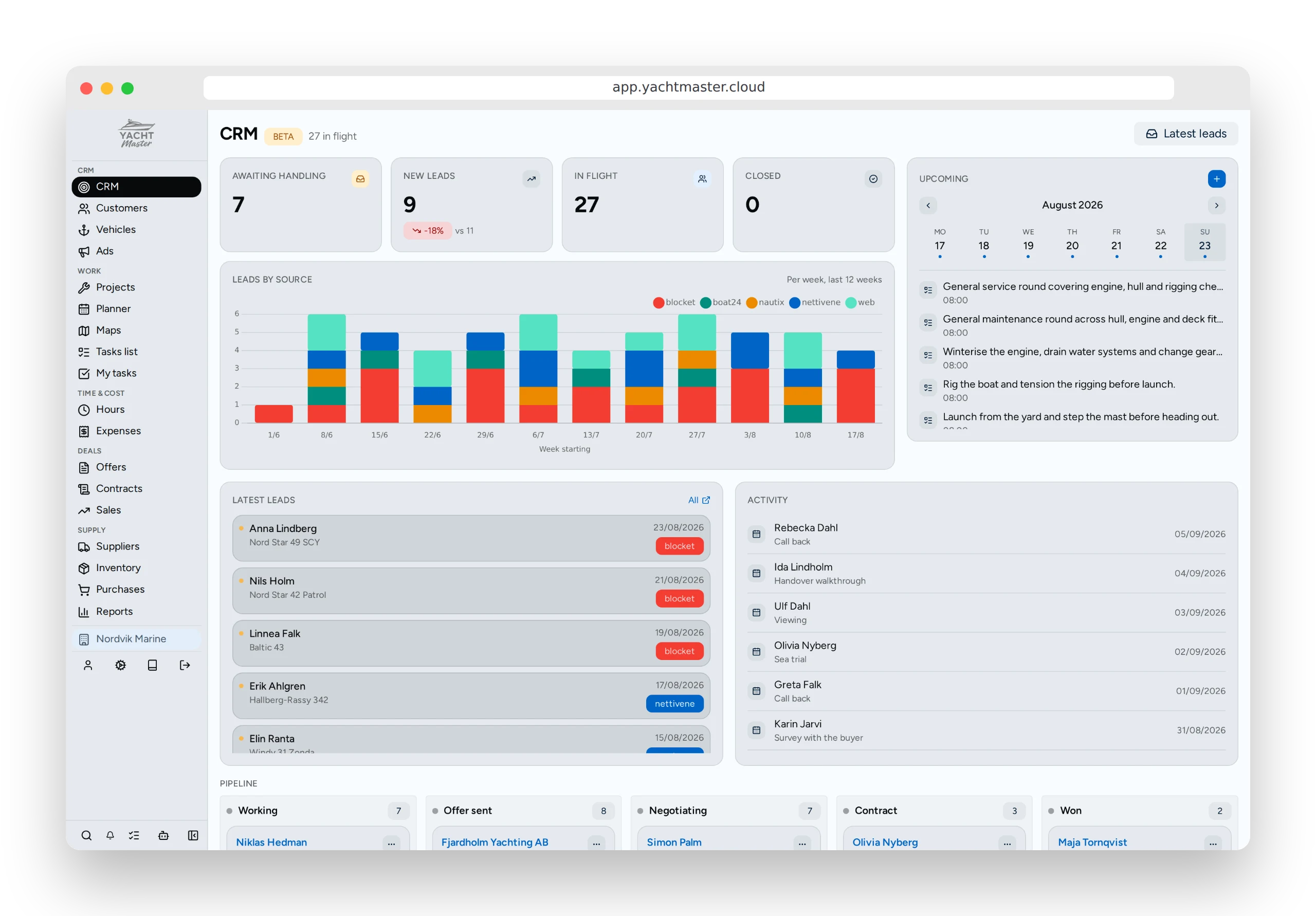Click the log out icon in sidebar
Screen dimensions: 1316x916
point(185,665)
